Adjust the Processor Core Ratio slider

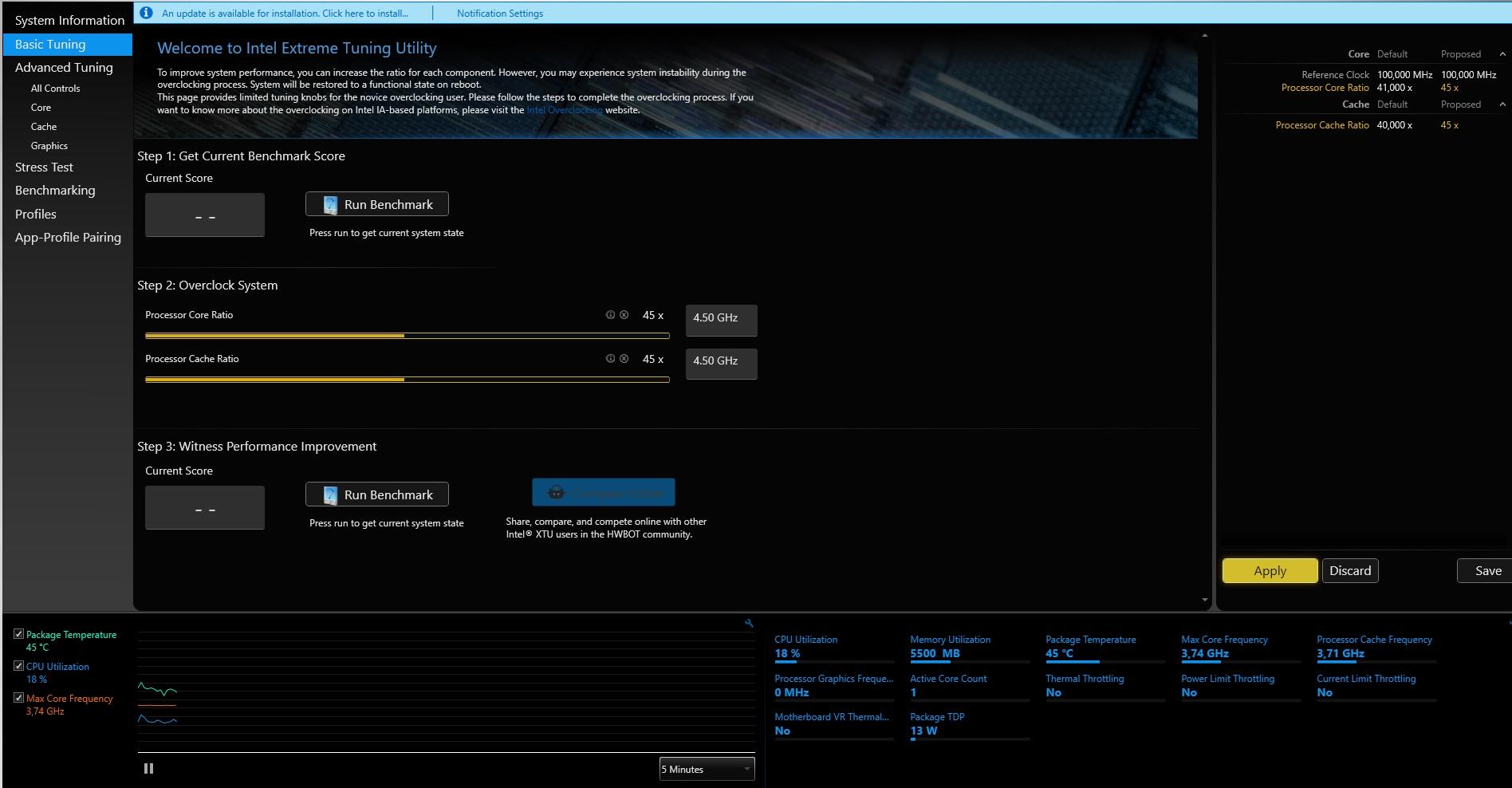pos(407,336)
